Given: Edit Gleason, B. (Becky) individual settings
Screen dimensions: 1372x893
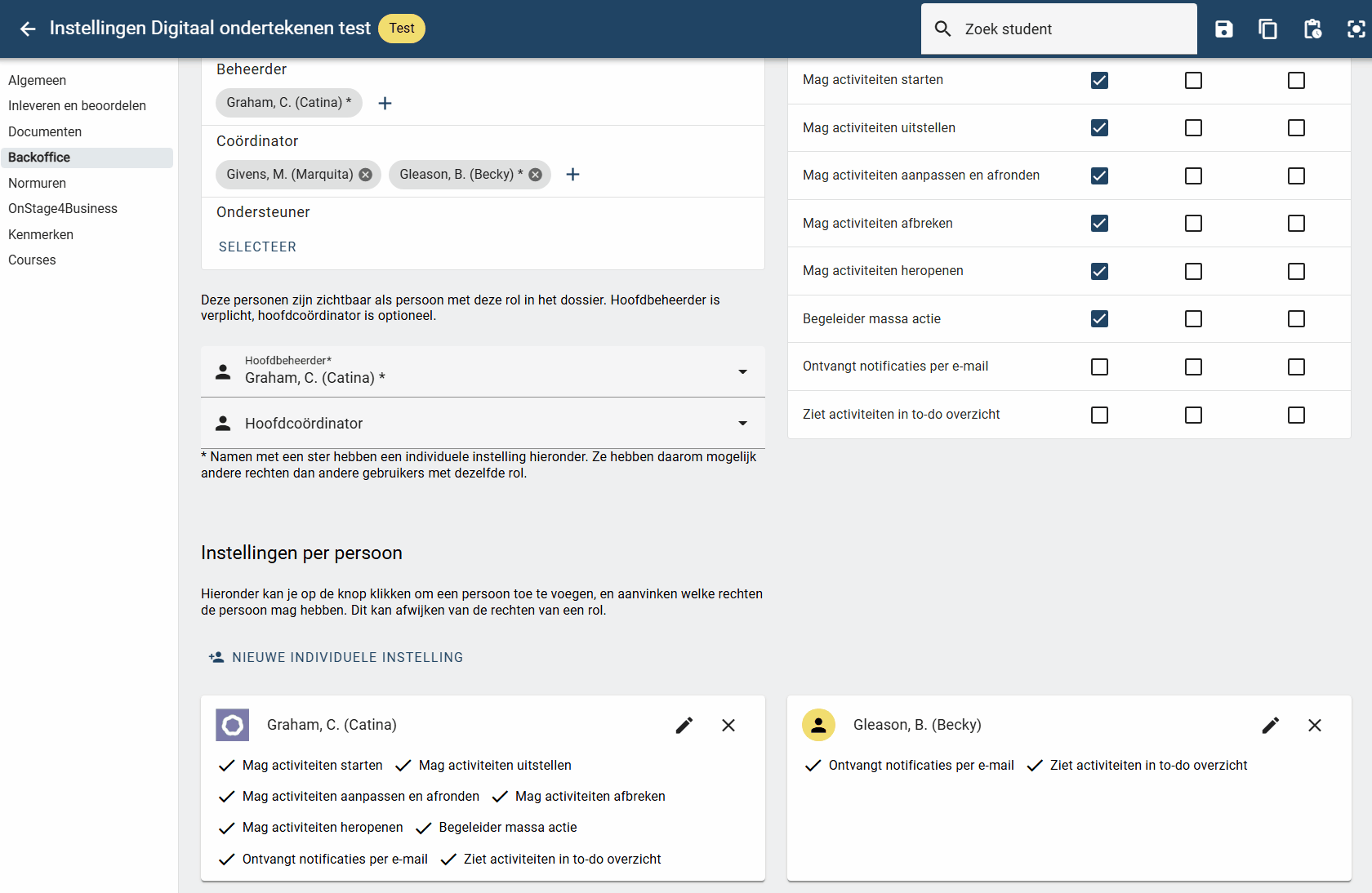Looking at the screenshot, I should coord(1271,725).
